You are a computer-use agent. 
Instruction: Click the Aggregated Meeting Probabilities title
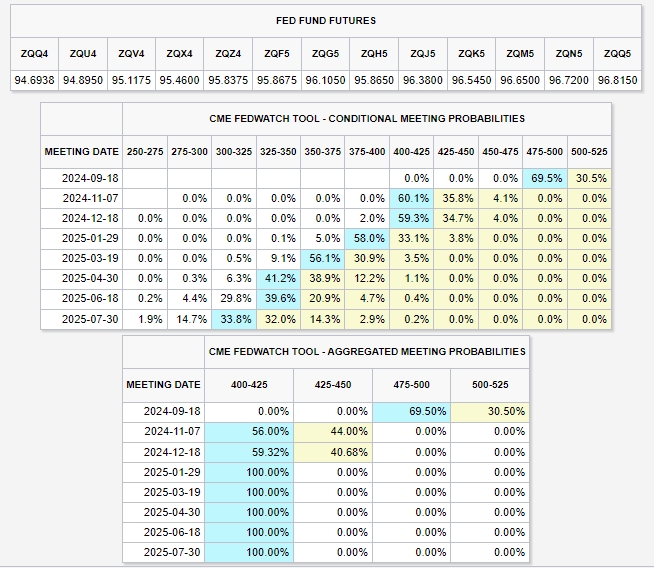click(x=367, y=352)
